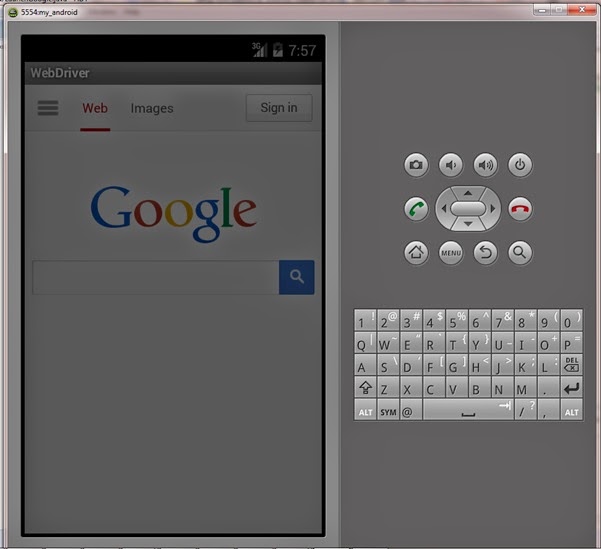Click the red end call button
Viewport: 601px width, 549px height.
[x=520, y=209]
